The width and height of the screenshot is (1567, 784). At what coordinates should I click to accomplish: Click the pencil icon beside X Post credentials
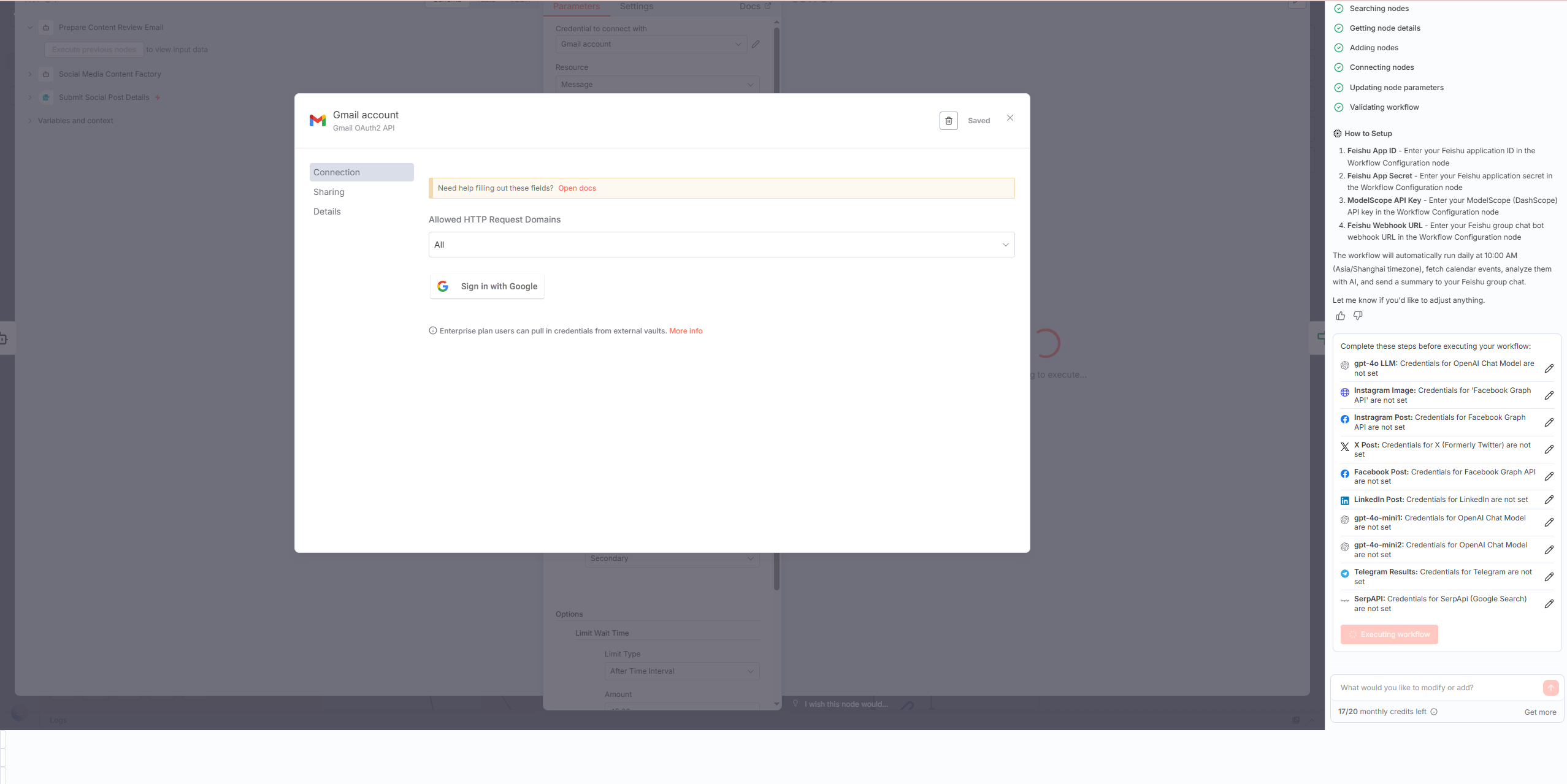coord(1549,449)
